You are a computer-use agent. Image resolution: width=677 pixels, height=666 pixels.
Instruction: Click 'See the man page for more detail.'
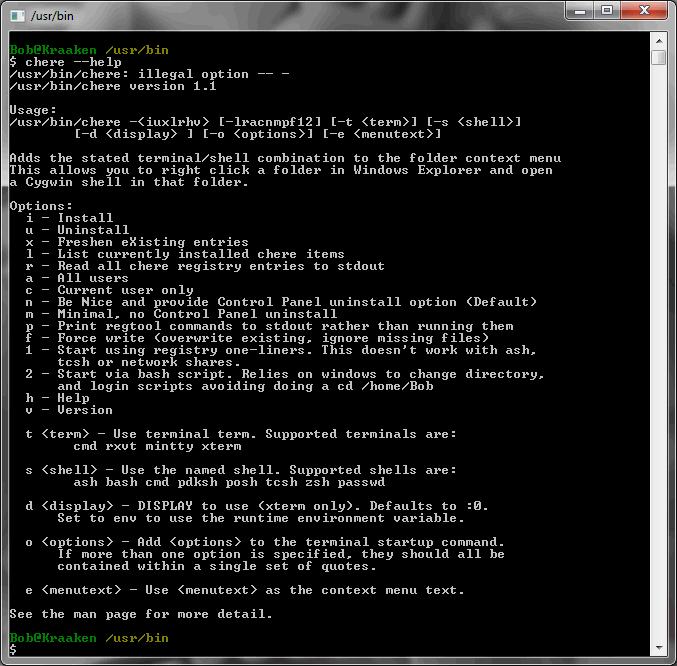click(x=141, y=614)
